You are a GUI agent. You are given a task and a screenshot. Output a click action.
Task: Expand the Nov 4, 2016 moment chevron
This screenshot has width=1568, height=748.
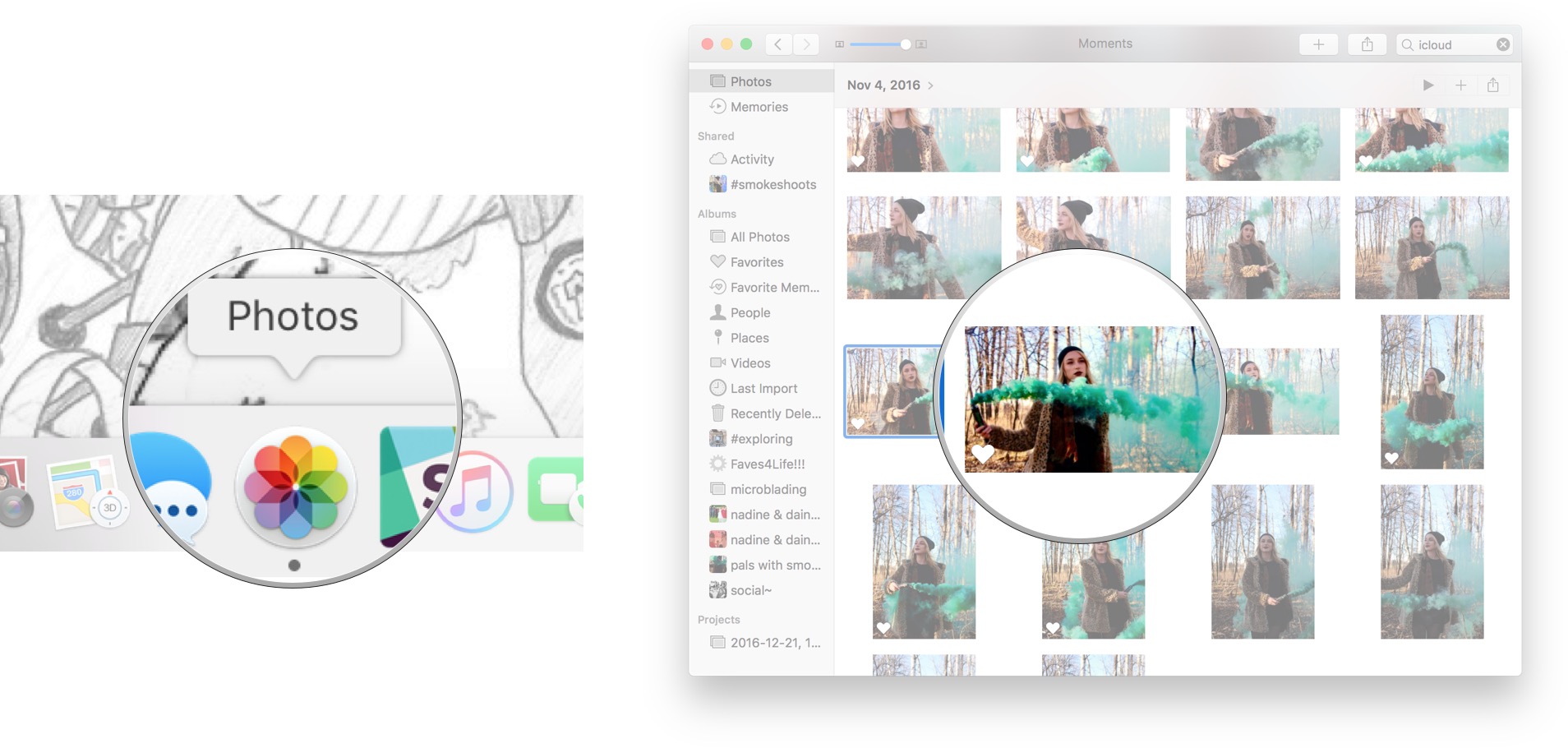(x=930, y=85)
